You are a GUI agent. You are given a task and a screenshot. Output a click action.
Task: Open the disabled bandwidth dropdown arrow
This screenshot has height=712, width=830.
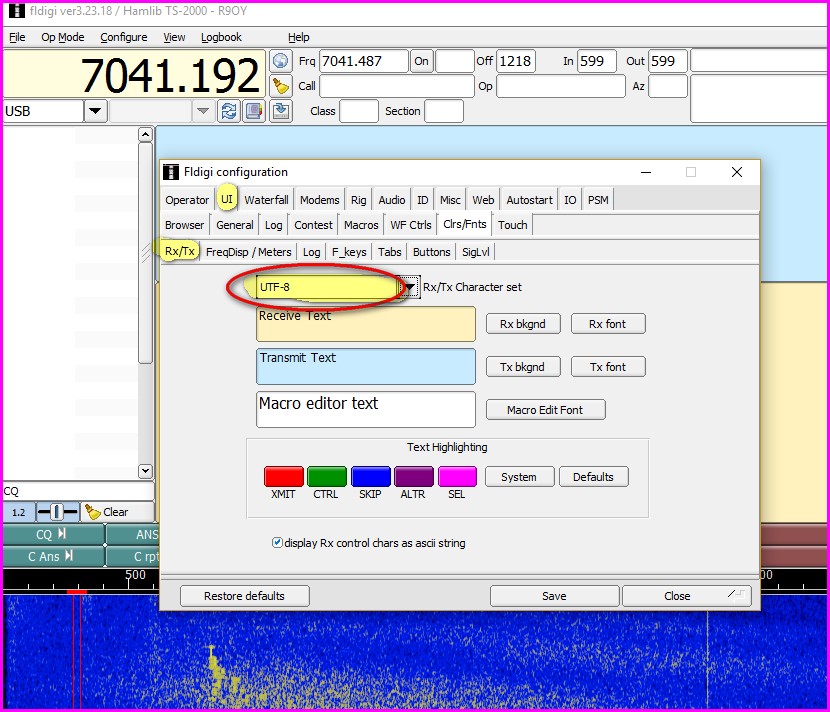pyautogui.click(x=202, y=111)
